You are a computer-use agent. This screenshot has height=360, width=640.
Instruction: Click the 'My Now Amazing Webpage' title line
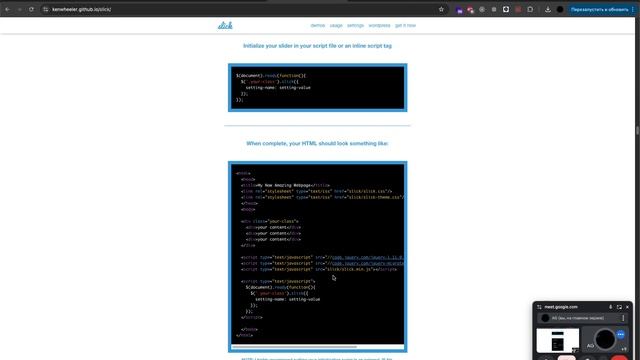(285, 185)
